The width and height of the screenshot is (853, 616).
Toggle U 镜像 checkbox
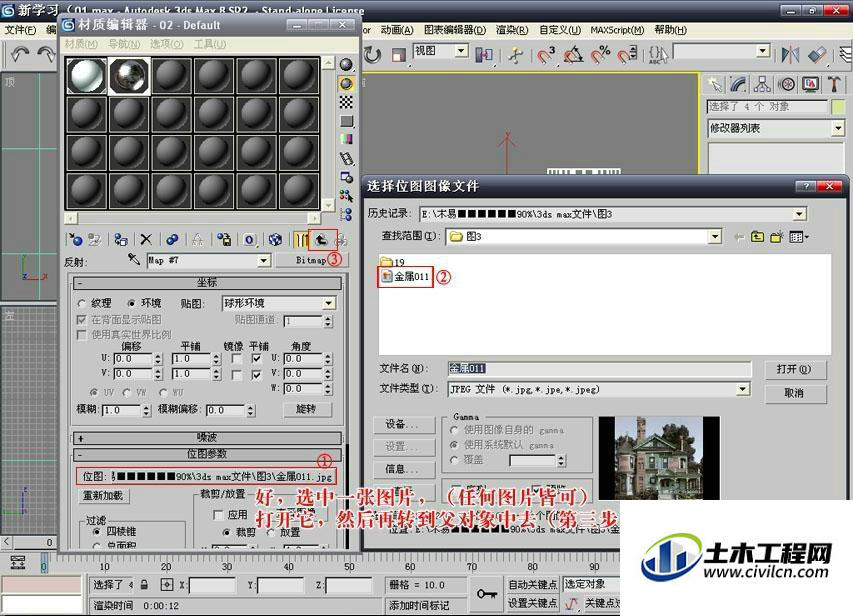click(237, 359)
